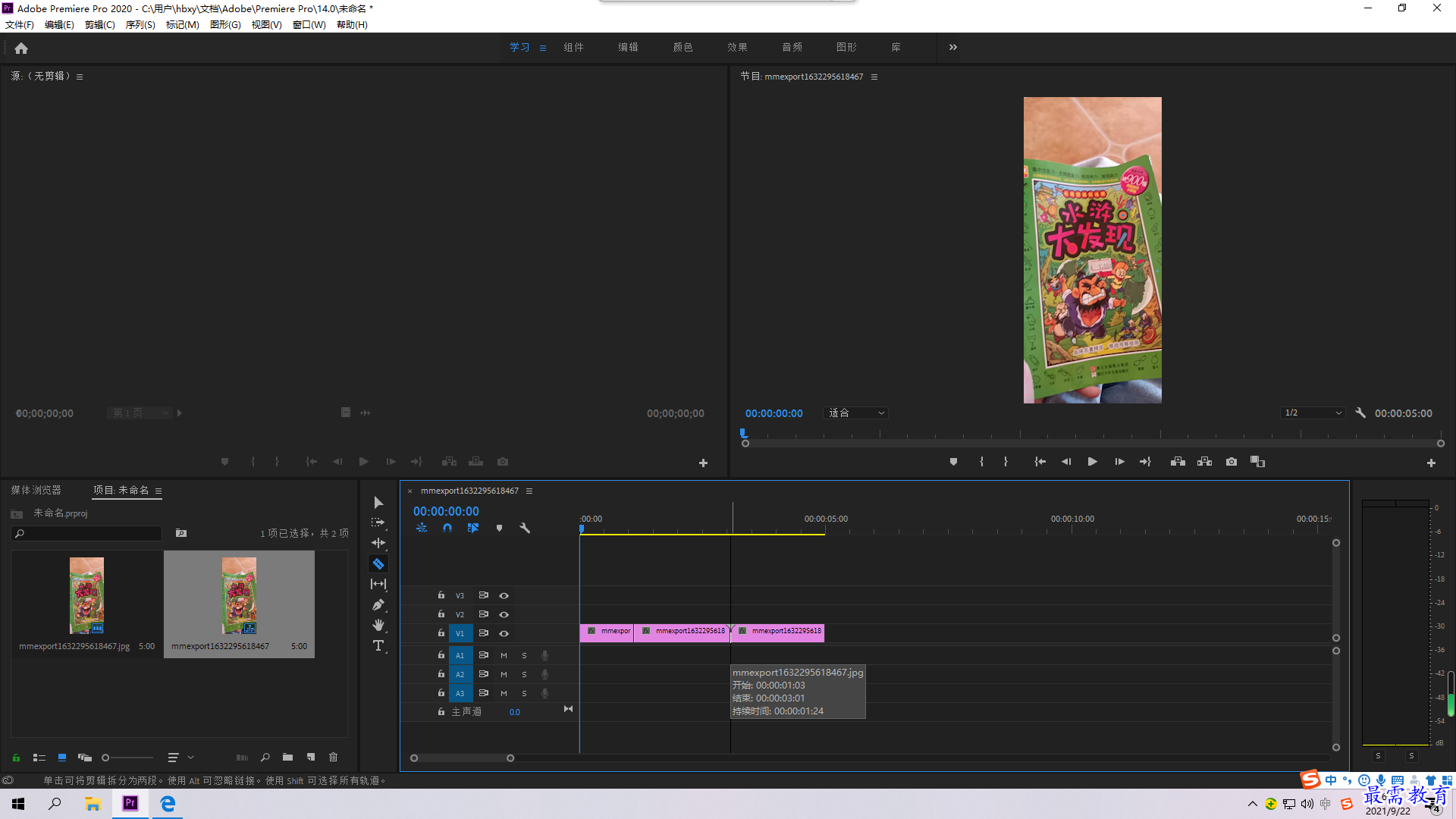This screenshot has width=1456, height=819.
Task: Click program monitor scrub bar
Action: [1092, 444]
